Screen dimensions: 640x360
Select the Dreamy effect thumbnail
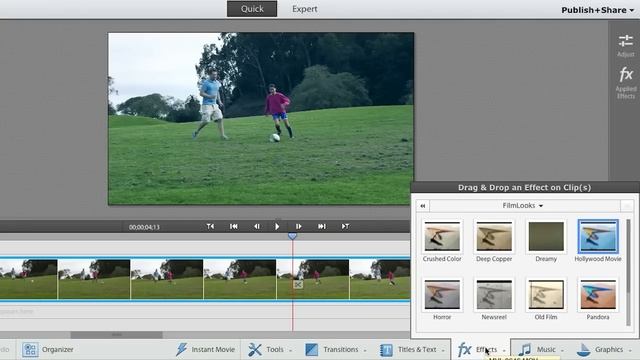(x=546, y=236)
